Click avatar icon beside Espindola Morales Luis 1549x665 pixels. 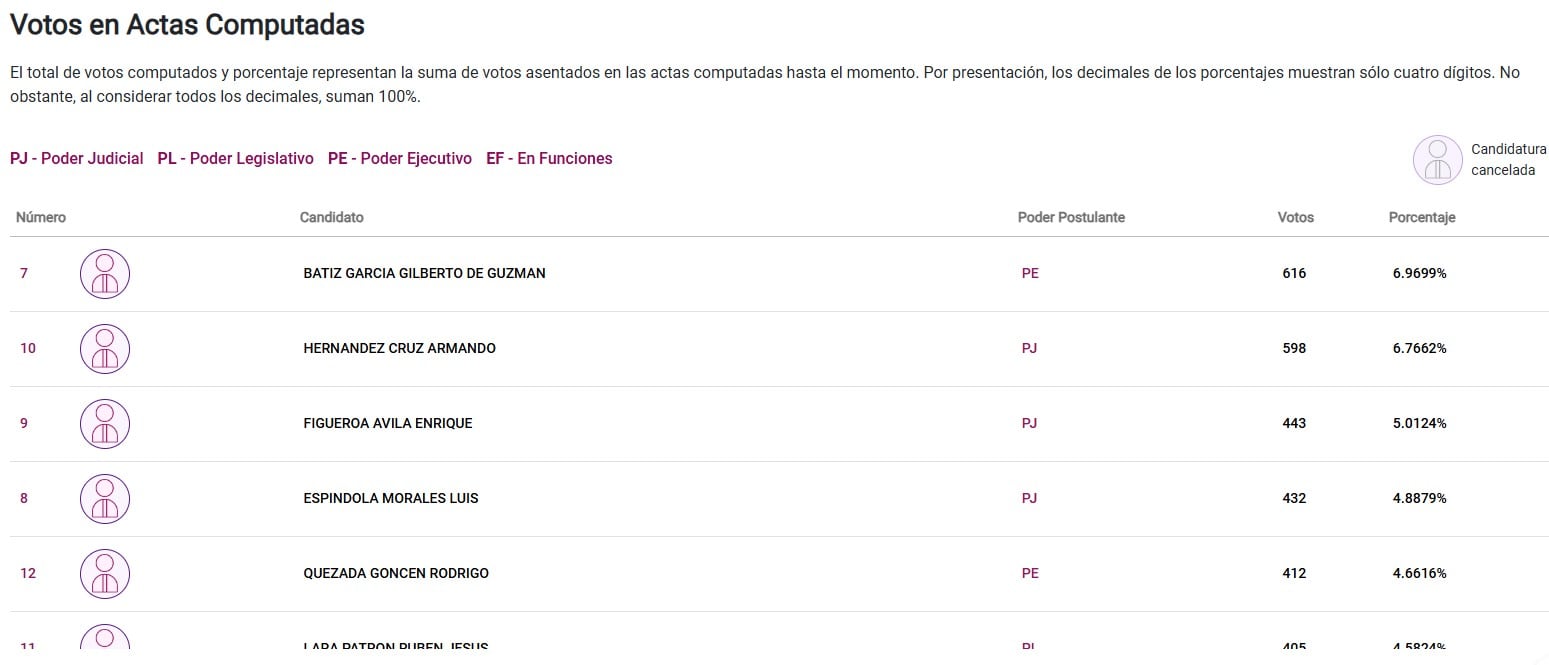click(105, 499)
